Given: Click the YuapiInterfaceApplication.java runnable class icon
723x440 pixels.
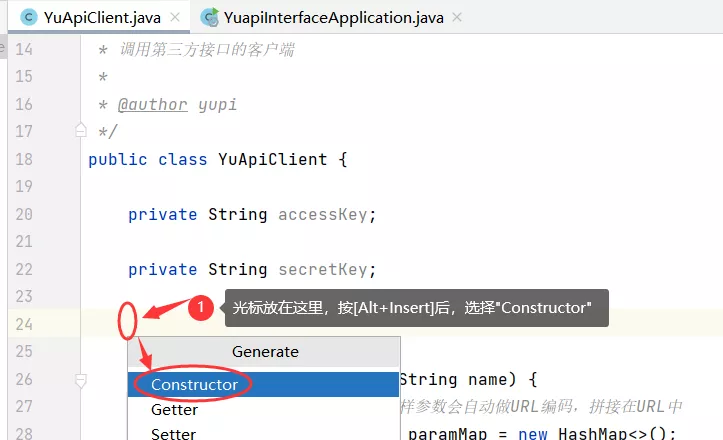Looking at the screenshot, I should pyautogui.click(x=210, y=18).
